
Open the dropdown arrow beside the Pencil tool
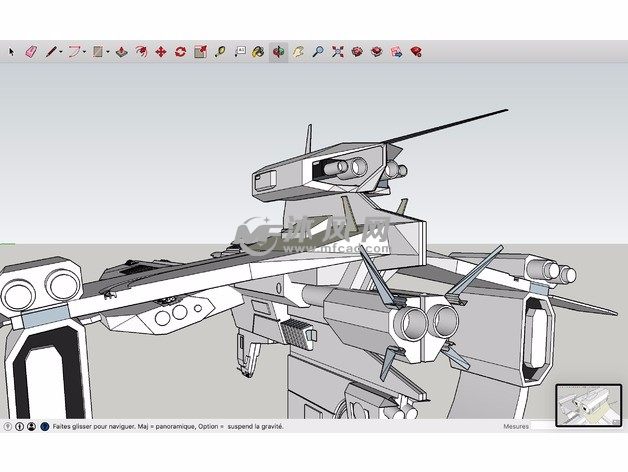pyautogui.click(x=60, y=51)
